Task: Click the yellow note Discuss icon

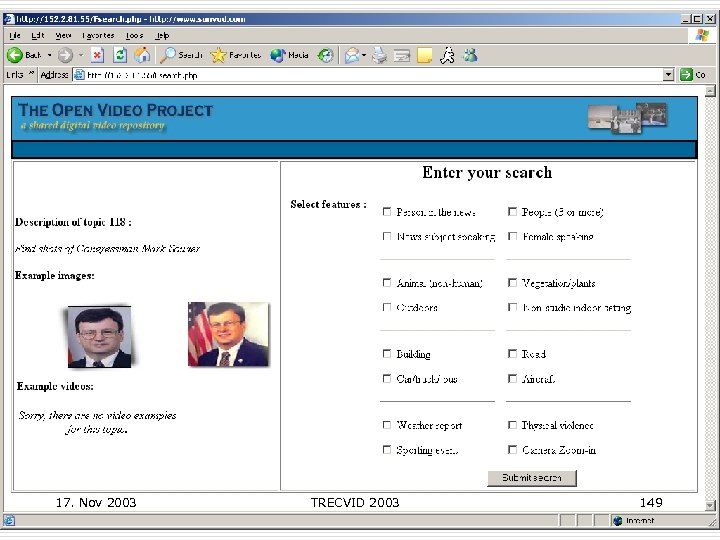Action: point(424,56)
